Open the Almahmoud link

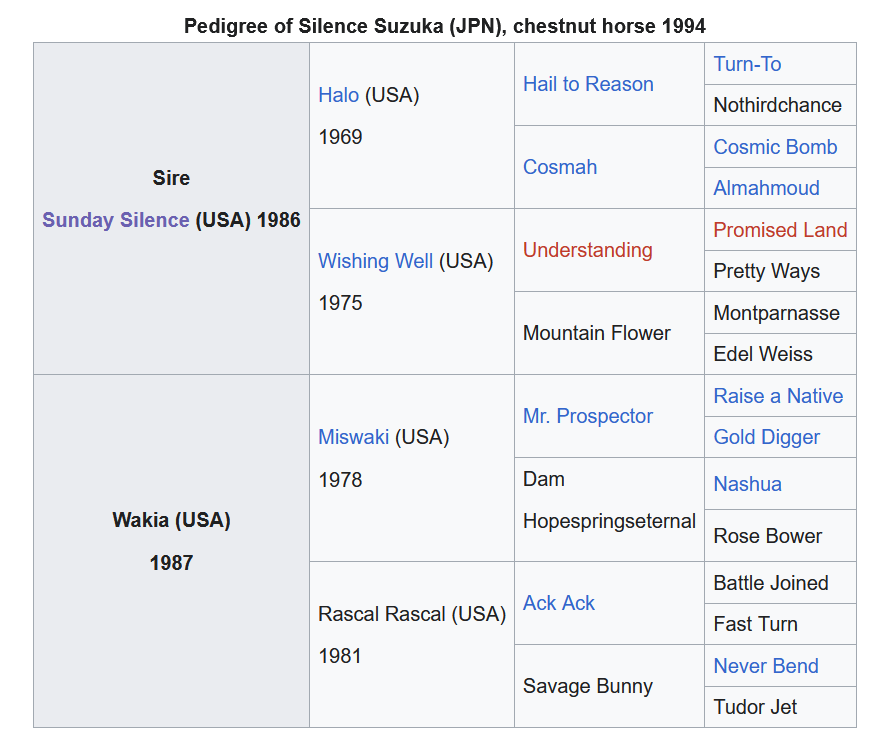[x=766, y=188]
